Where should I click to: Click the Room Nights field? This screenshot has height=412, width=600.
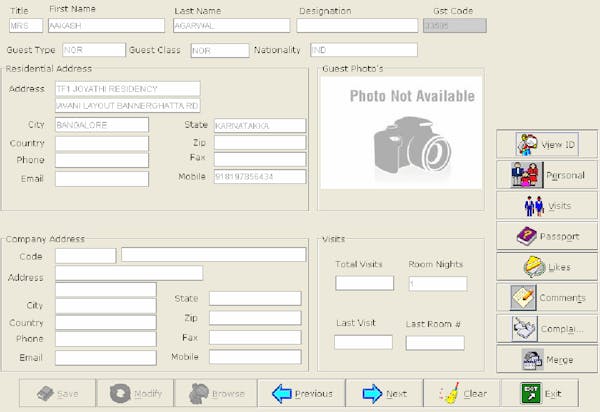pyautogui.click(x=438, y=284)
